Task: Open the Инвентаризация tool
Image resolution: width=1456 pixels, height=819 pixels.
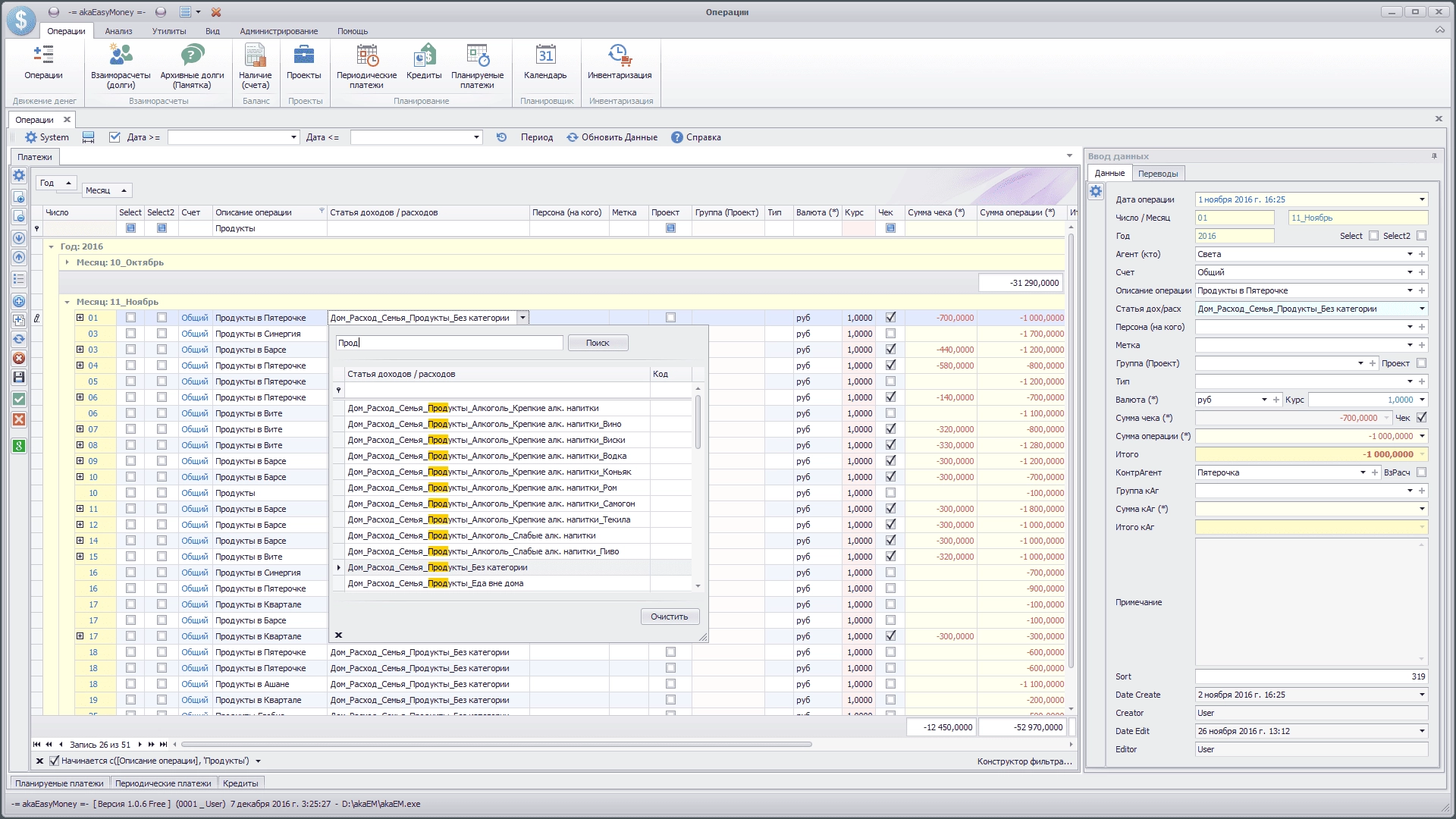Action: click(x=620, y=62)
